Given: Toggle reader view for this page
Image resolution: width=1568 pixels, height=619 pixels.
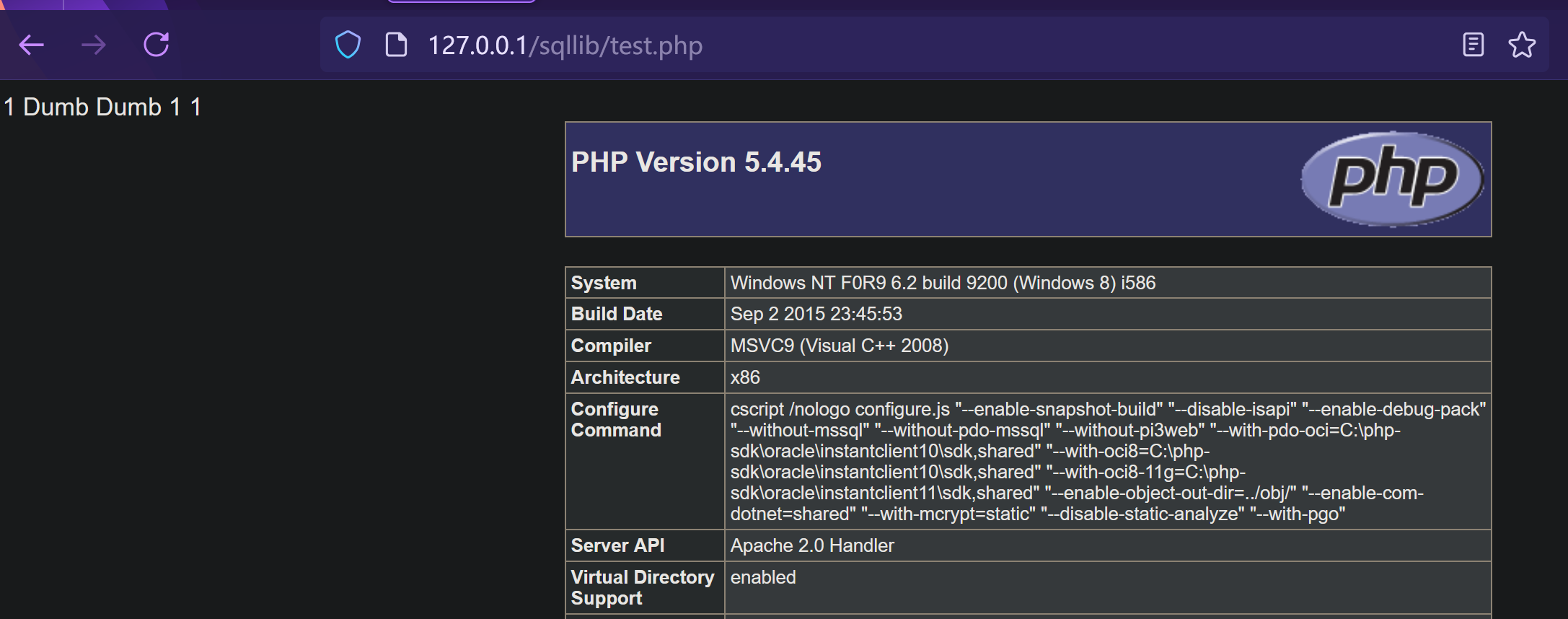Looking at the screenshot, I should (1473, 45).
